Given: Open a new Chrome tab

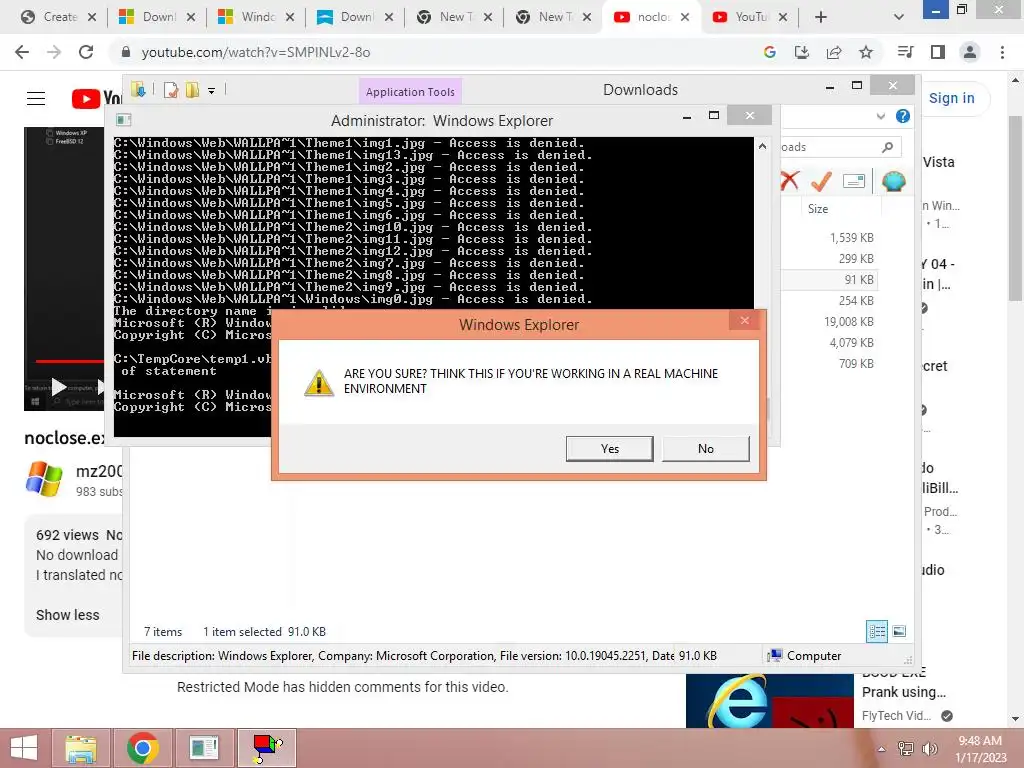Looking at the screenshot, I should [x=821, y=17].
